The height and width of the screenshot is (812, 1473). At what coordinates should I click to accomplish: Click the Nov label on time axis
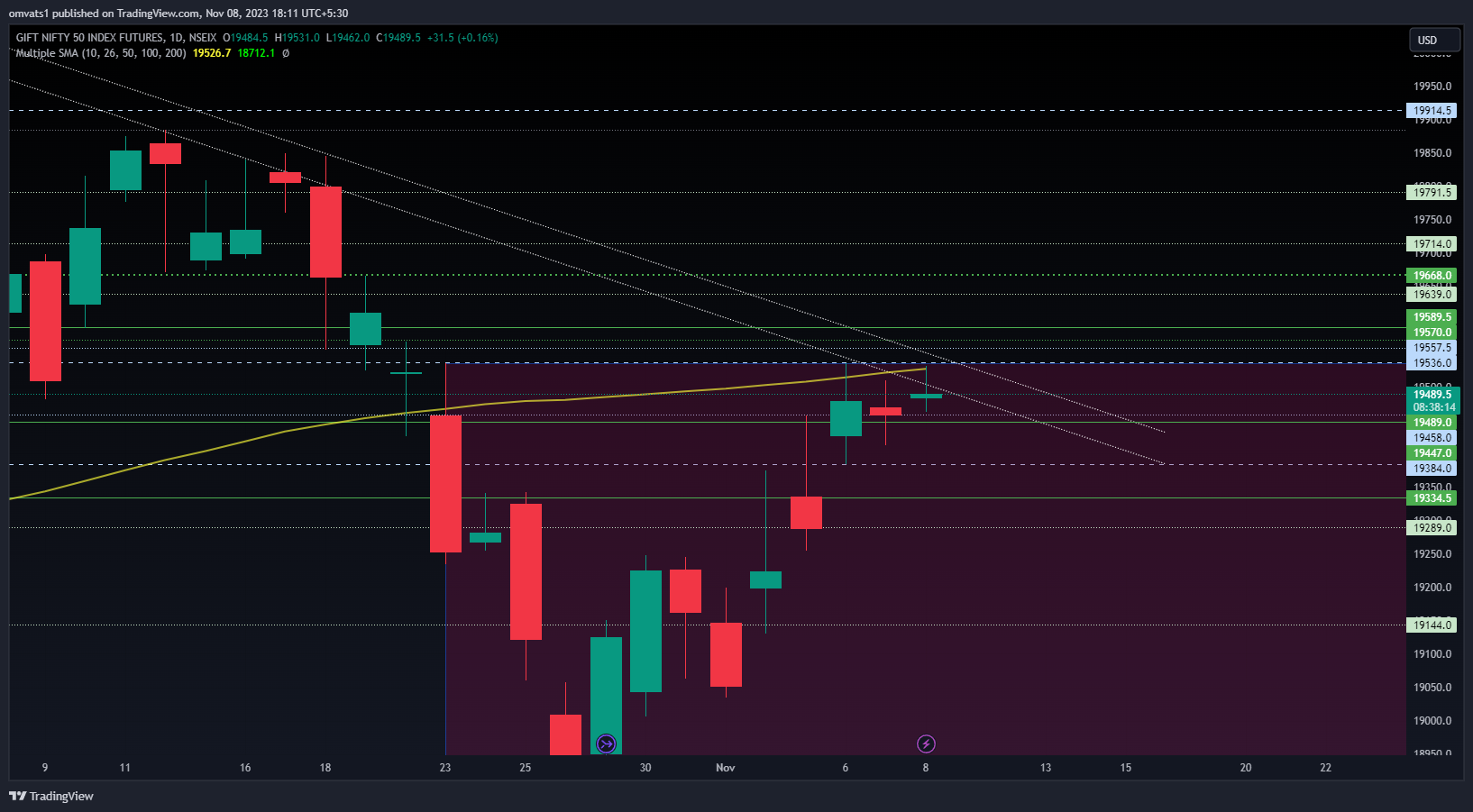tap(726, 768)
